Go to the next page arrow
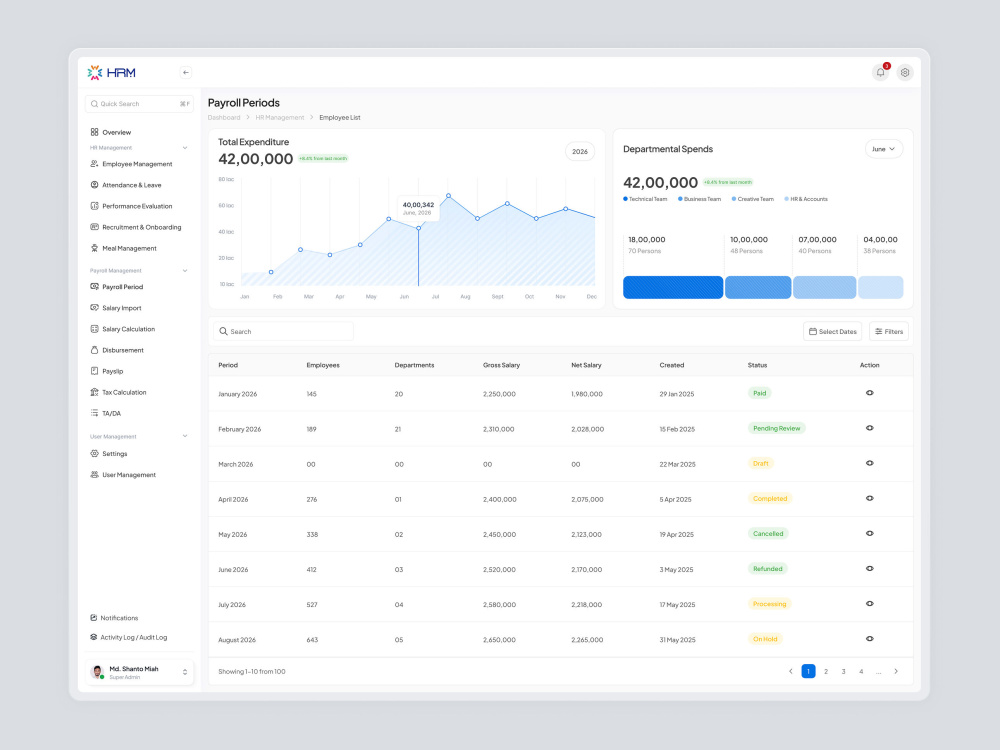Image resolution: width=1000 pixels, height=750 pixels. (896, 672)
